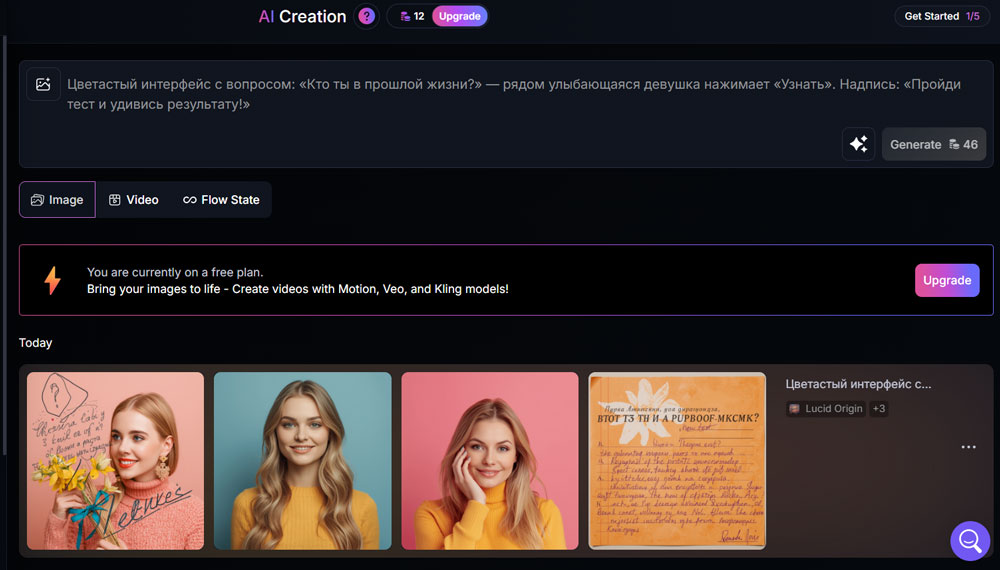The height and width of the screenshot is (570, 1000).
Task: Open the orange handwritten note thumbnail
Action: 677,461
